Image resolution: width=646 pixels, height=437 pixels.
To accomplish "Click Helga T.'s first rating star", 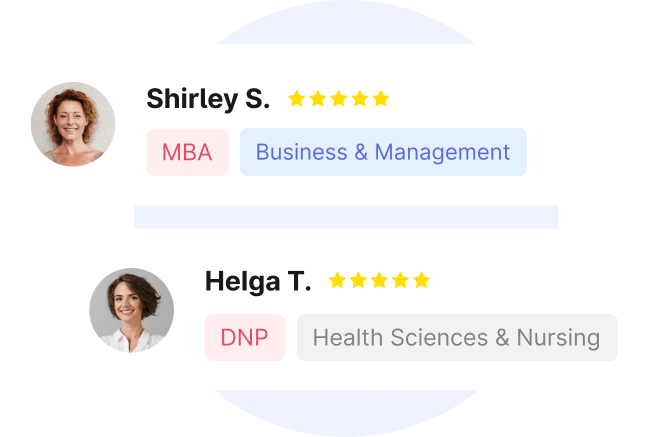I will pyautogui.click(x=337, y=281).
